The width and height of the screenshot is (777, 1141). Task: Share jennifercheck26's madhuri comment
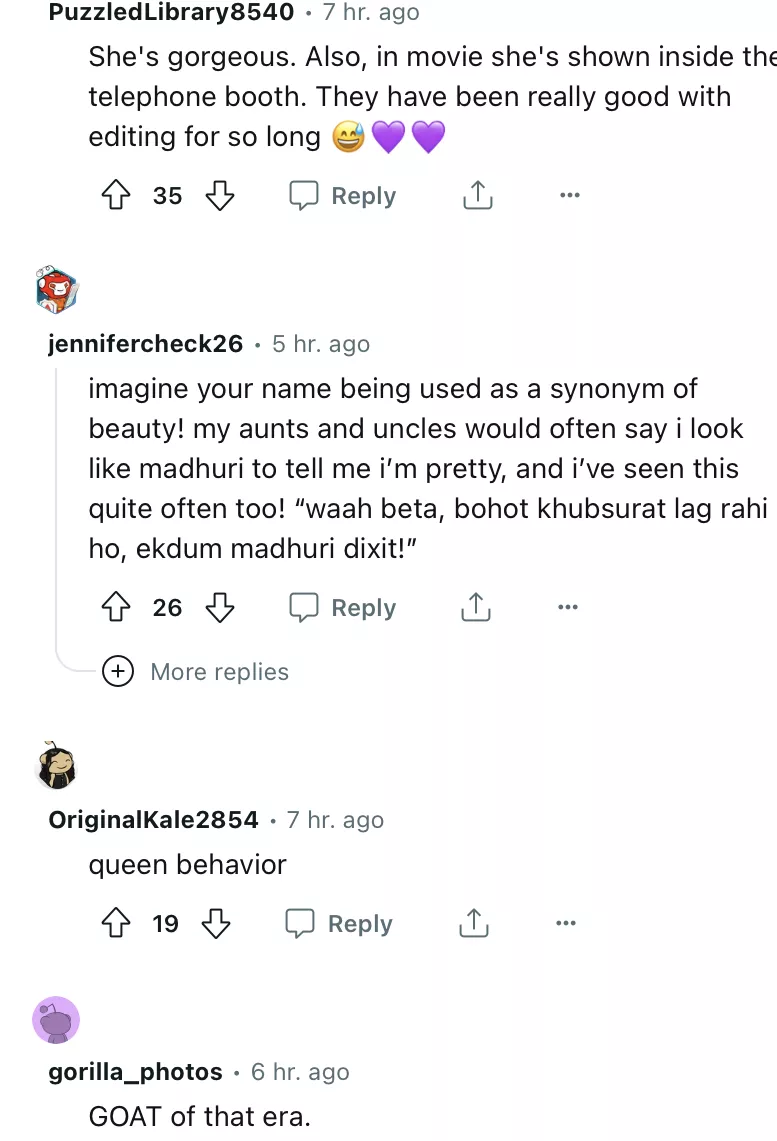point(476,608)
